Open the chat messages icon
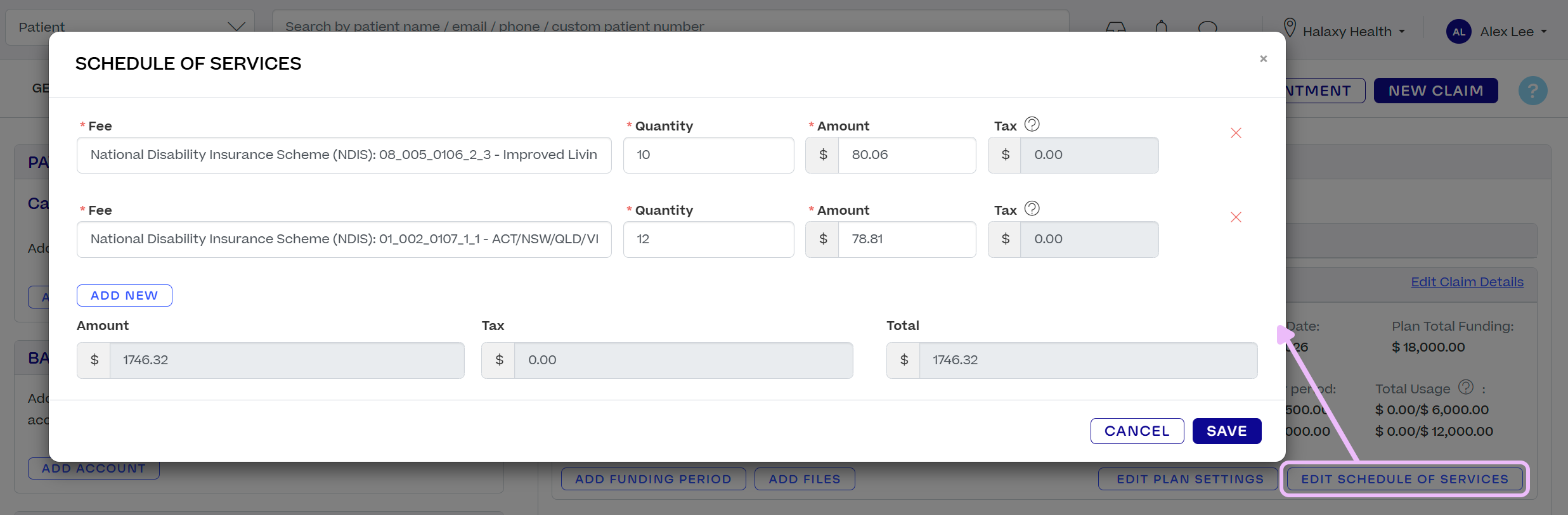Viewport: 1568px width, 515px height. pos(1208,28)
